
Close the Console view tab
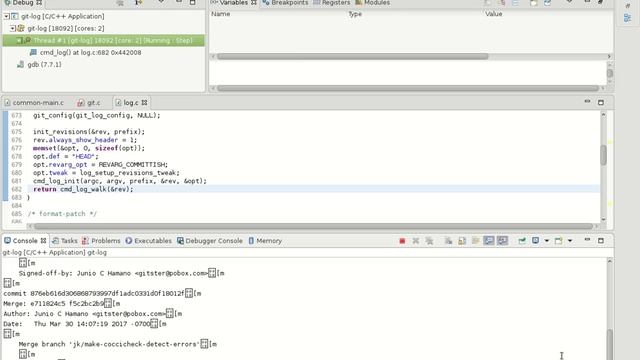(x=43, y=241)
